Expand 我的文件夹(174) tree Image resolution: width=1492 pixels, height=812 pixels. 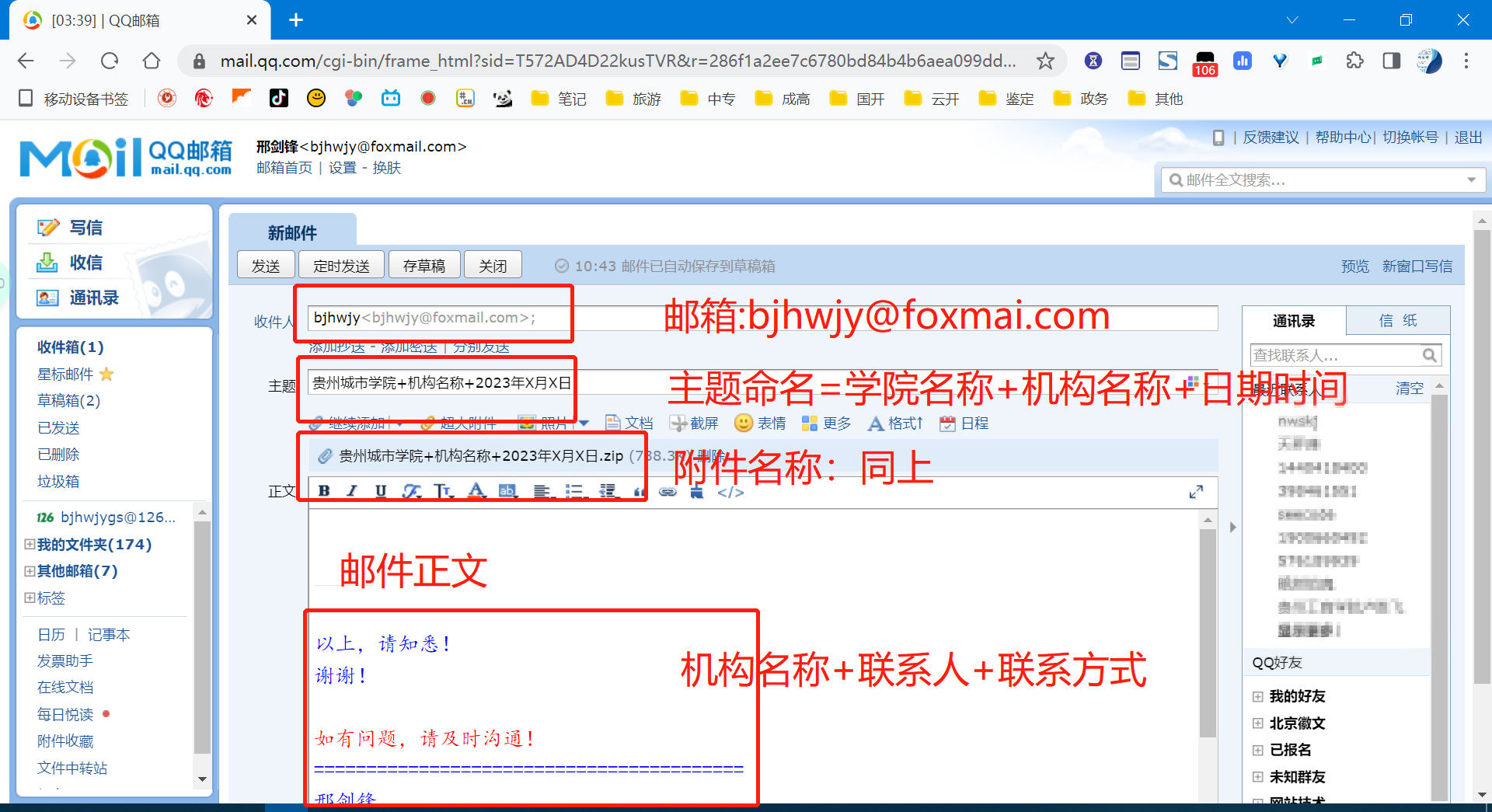[30, 544]
